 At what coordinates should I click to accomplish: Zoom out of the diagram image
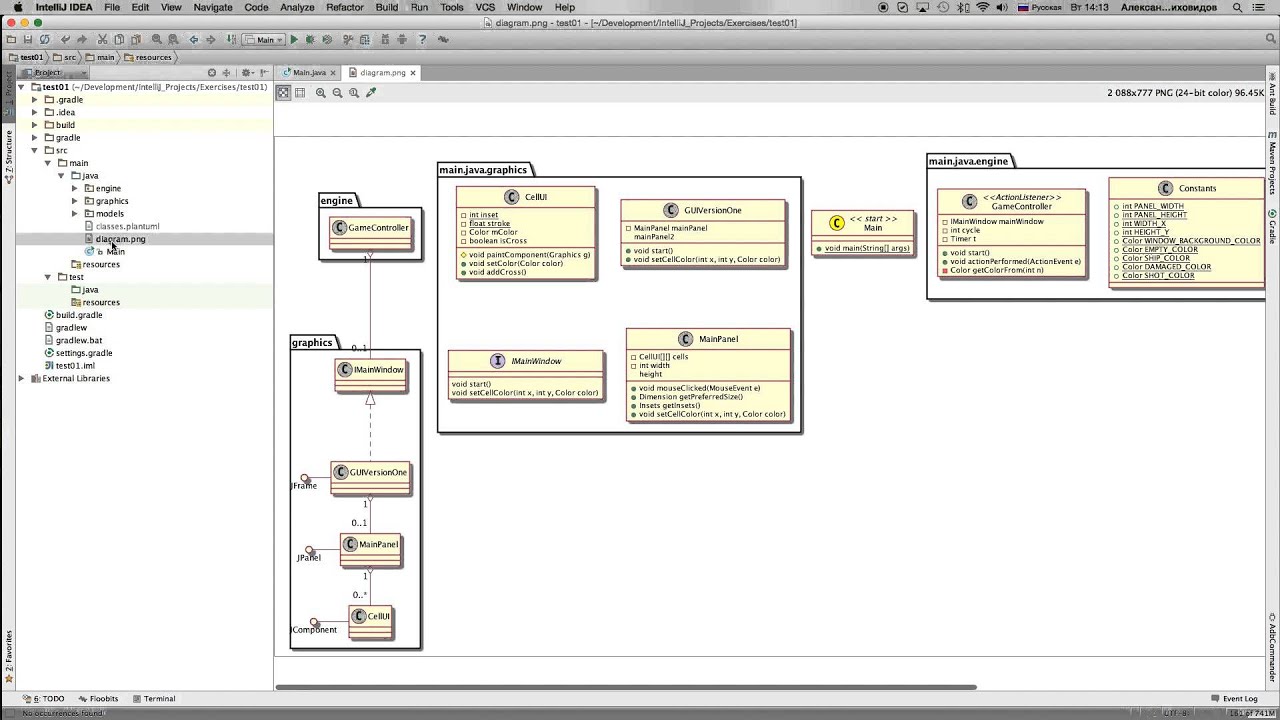click(337, 93)
